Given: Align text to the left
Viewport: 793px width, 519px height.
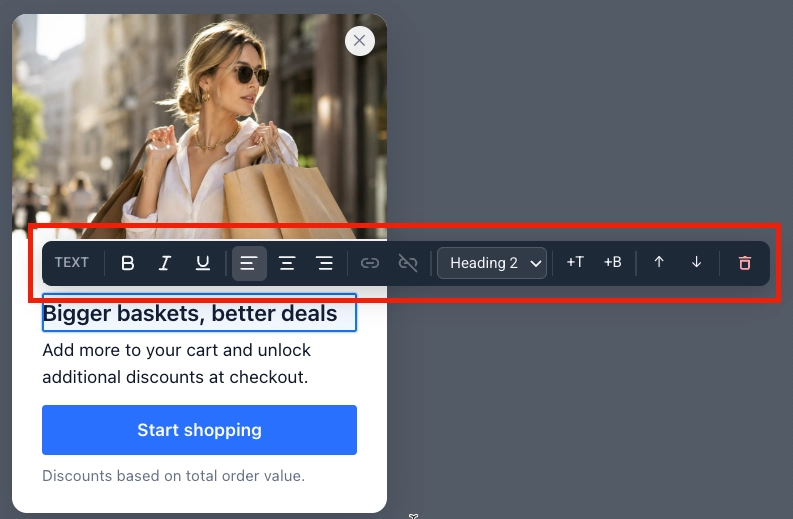Looking at the screenshot, I should [249, 263].
